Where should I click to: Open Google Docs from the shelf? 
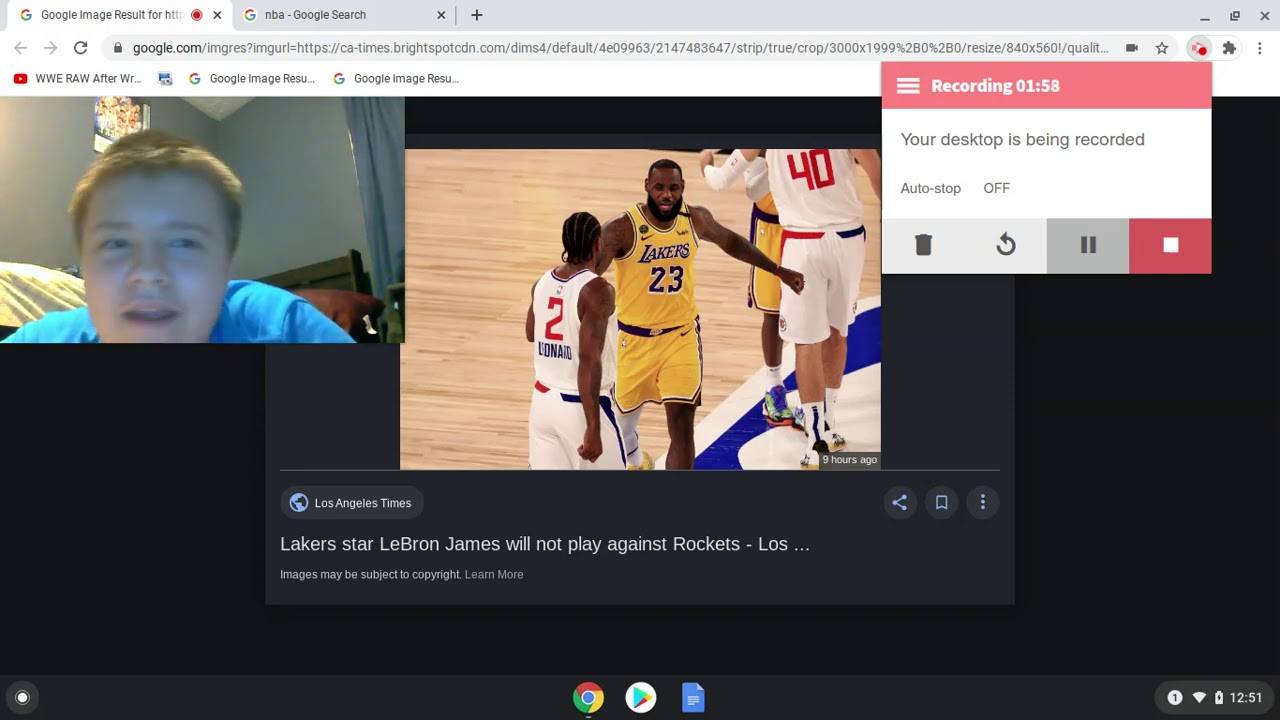click(x=693, y=698)
